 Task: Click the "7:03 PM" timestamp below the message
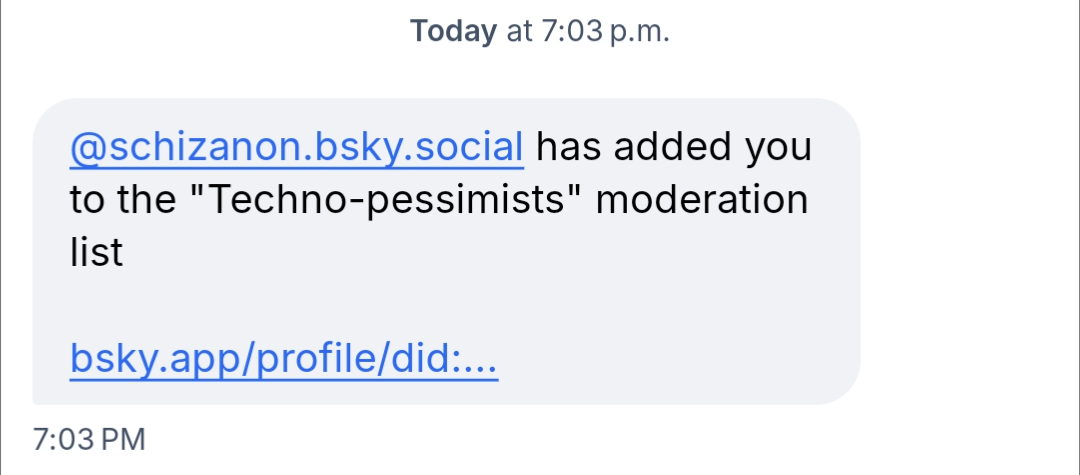[89, 439]
